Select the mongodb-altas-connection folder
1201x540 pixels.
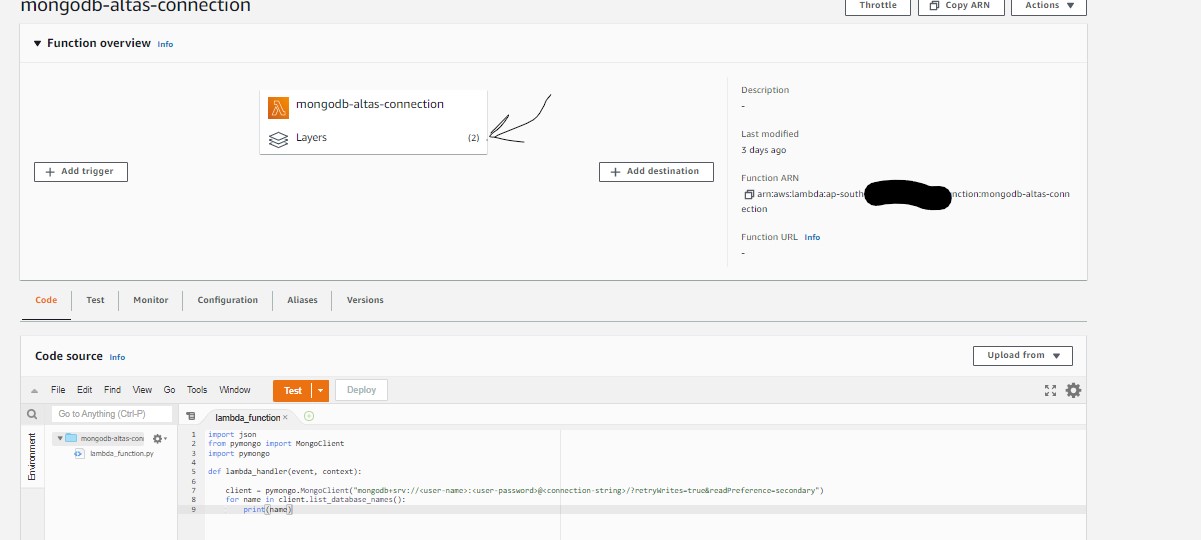pos(104,438)
